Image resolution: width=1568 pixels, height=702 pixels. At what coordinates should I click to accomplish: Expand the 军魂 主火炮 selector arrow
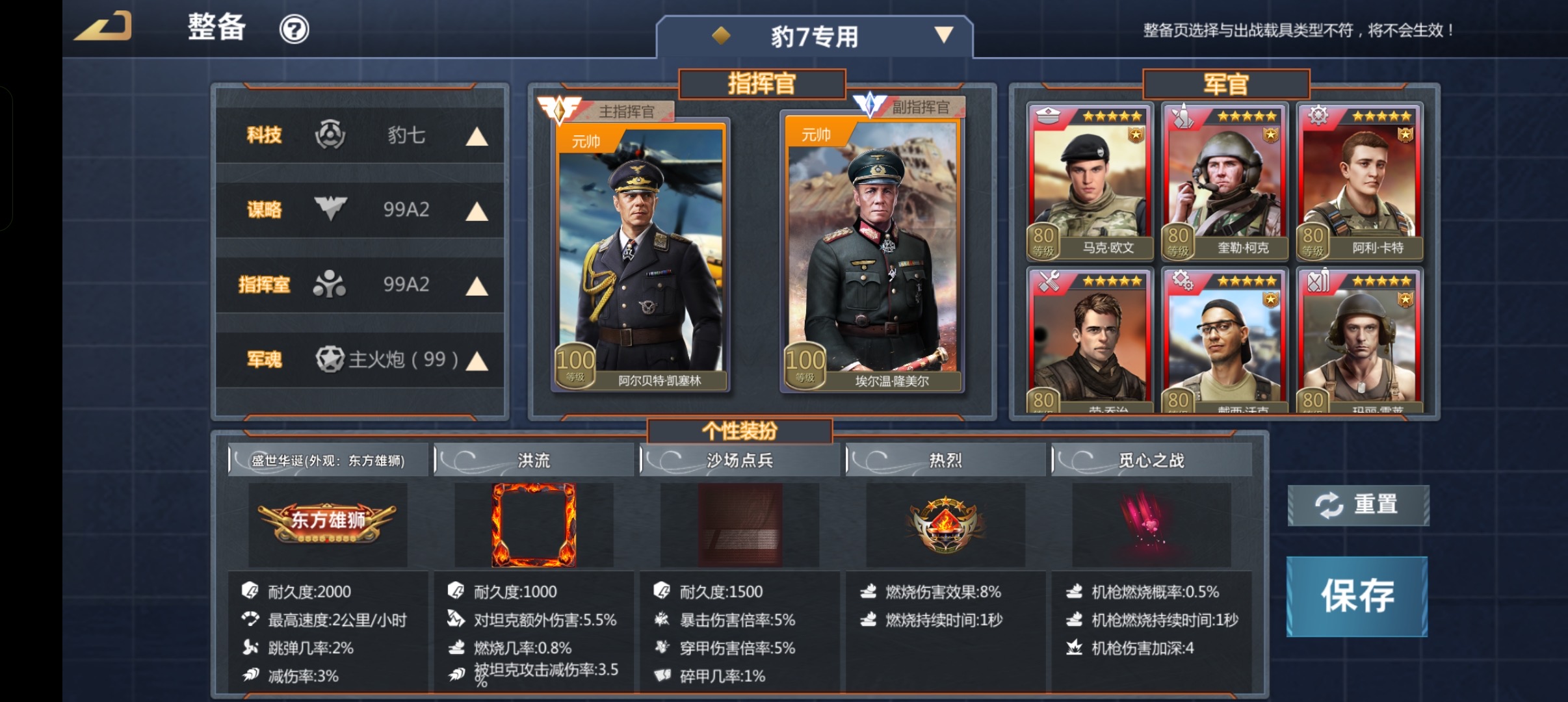477,361
